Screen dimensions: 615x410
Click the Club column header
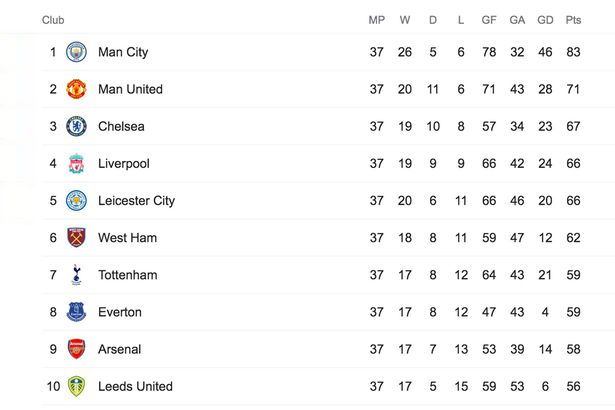pyautogui.click(x=53, y=20)
